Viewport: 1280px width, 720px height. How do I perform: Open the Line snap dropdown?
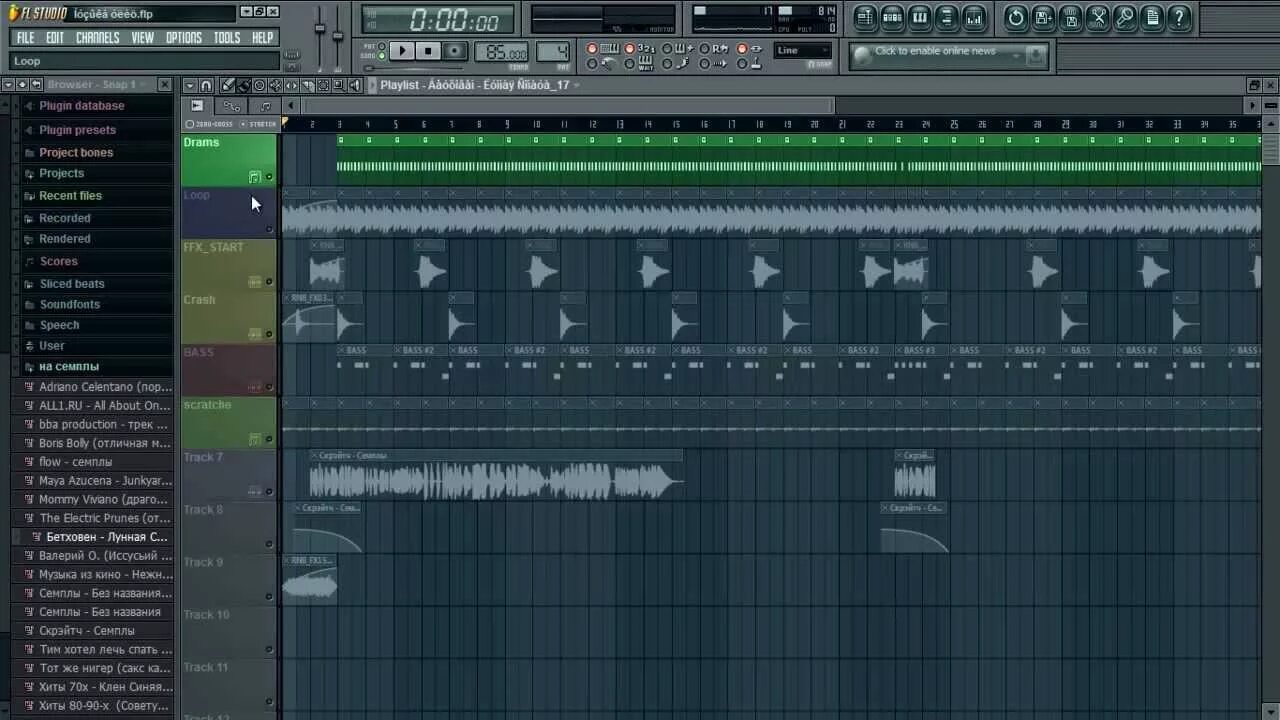pos(803,50)
